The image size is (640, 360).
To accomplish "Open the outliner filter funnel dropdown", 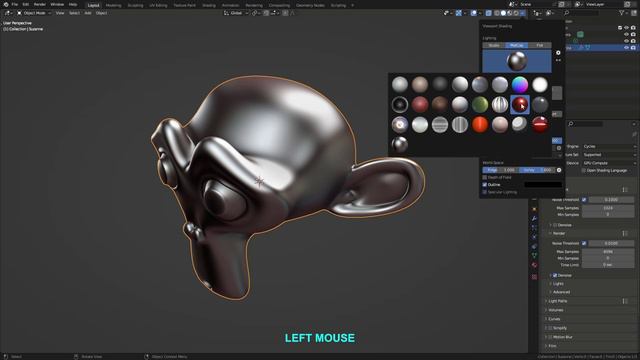I will pos(623,13).
